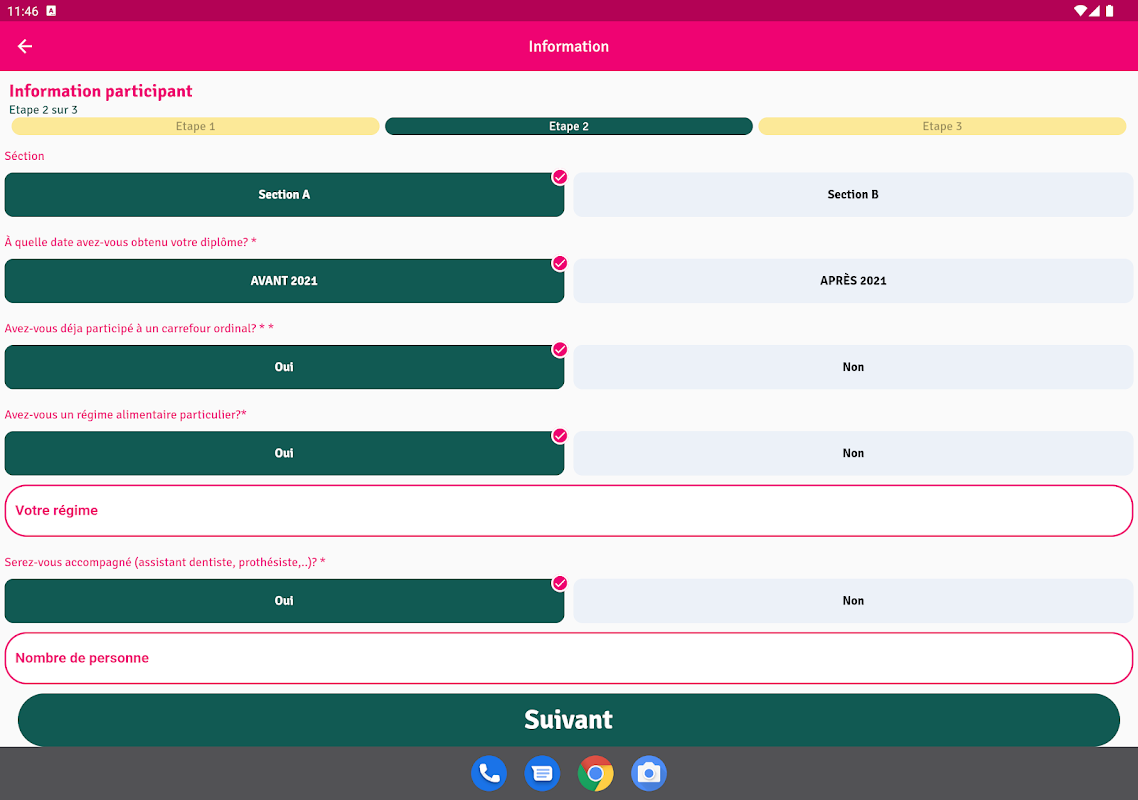Click the diploma date question label
This screenshot has width=1138, height=800.
(x=131, y=242)
